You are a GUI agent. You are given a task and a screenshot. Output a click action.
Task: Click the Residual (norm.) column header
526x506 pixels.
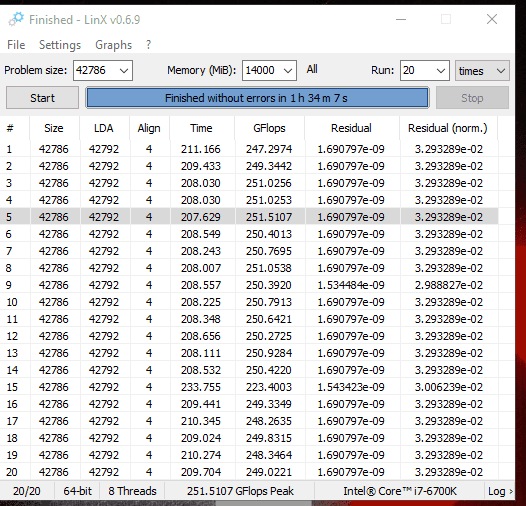pyautogui.click(x=448, y=128)
